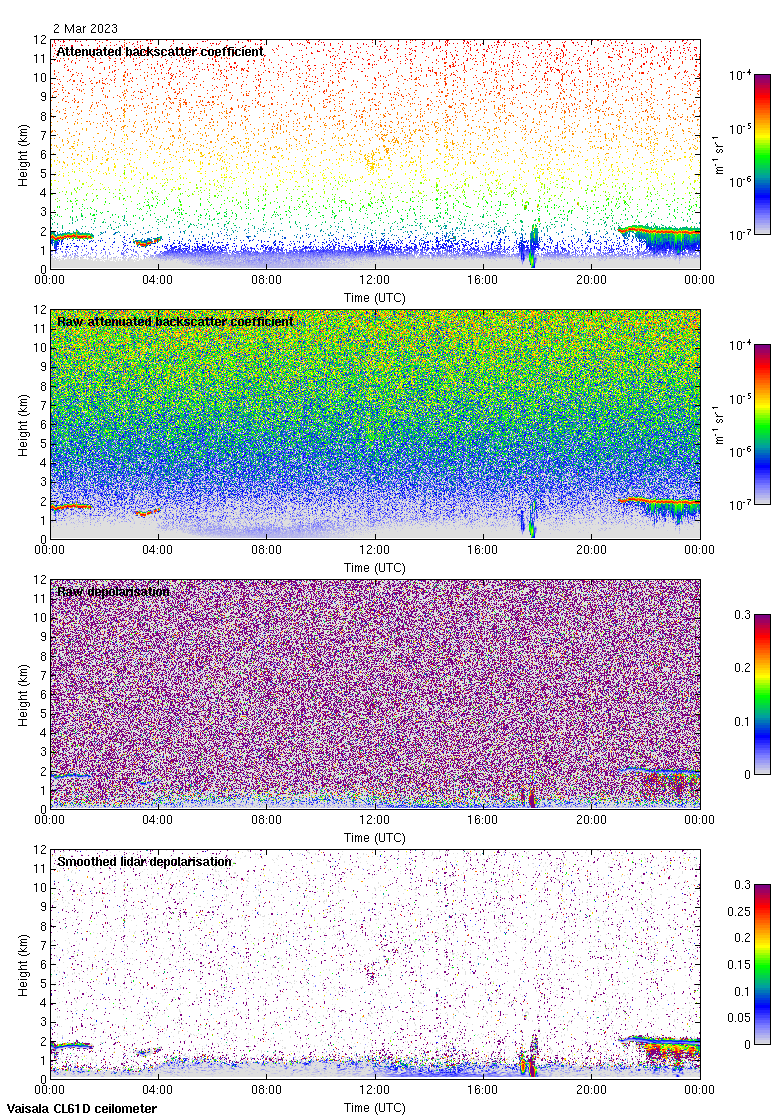Click the 0.25 tick on smoothed depolarisation colorbar
This screenshot has height=1120, width=780.
739,911
